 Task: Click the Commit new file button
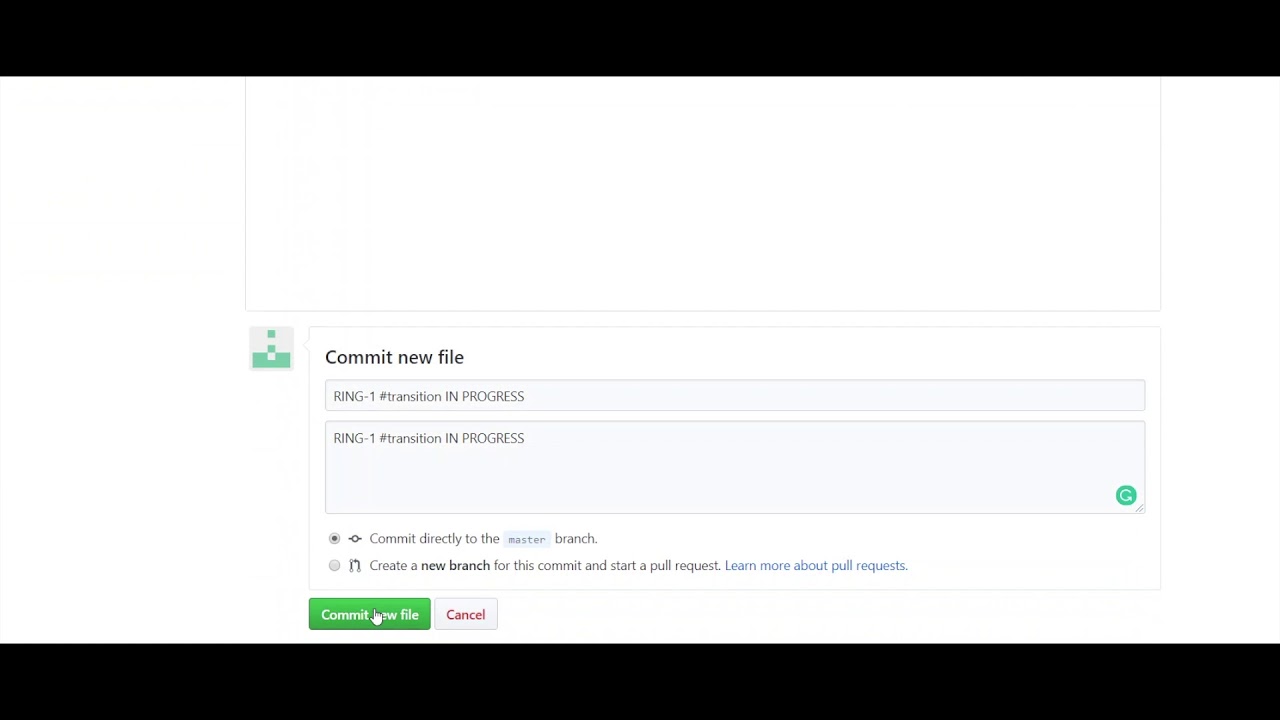pos(369,615)
